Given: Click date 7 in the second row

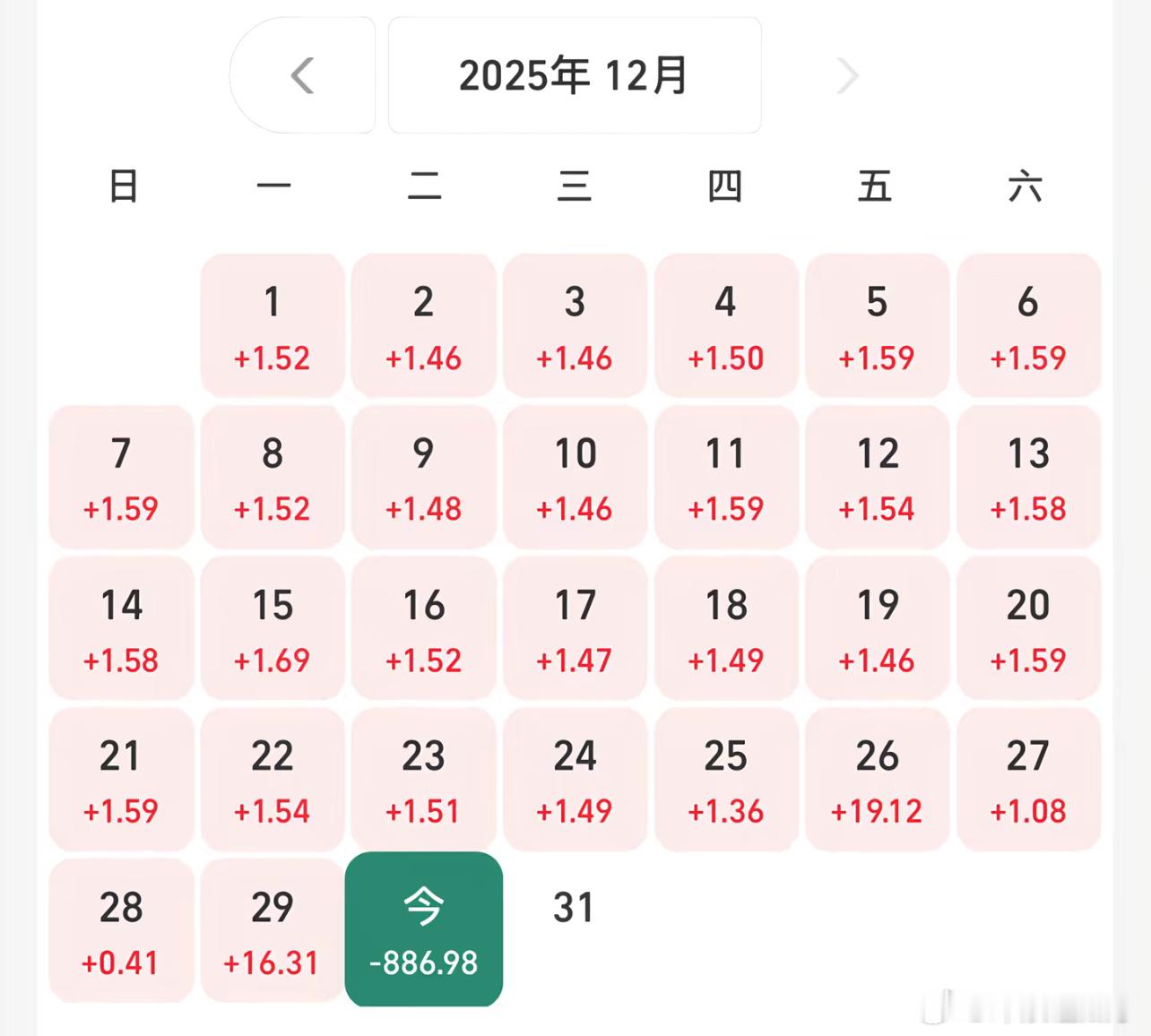Looking at the screenshot, I should [x=121, y=476].
